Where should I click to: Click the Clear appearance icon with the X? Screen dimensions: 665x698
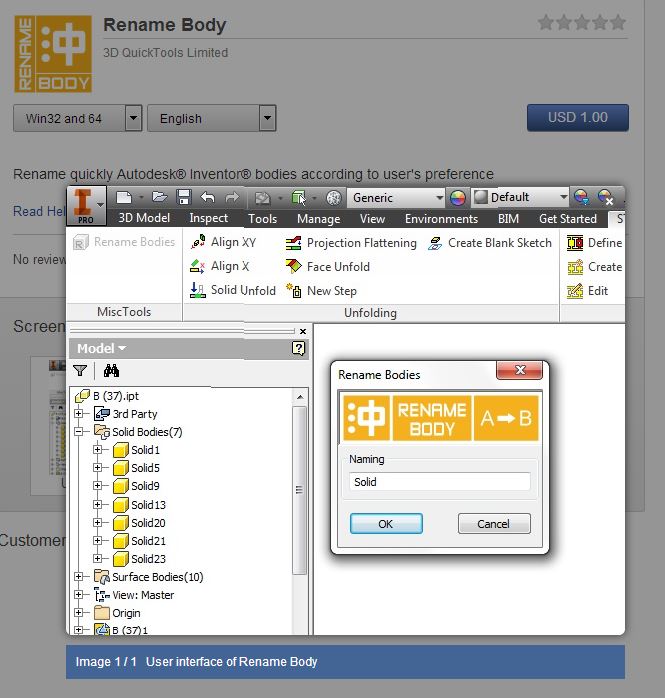[606, 197]
